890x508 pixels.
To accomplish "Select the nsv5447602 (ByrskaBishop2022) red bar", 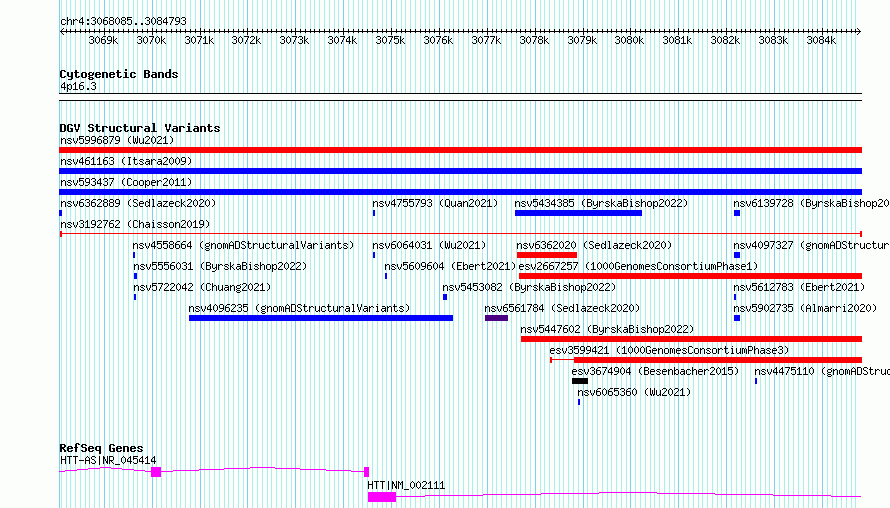I will click(x=691, y=339).
